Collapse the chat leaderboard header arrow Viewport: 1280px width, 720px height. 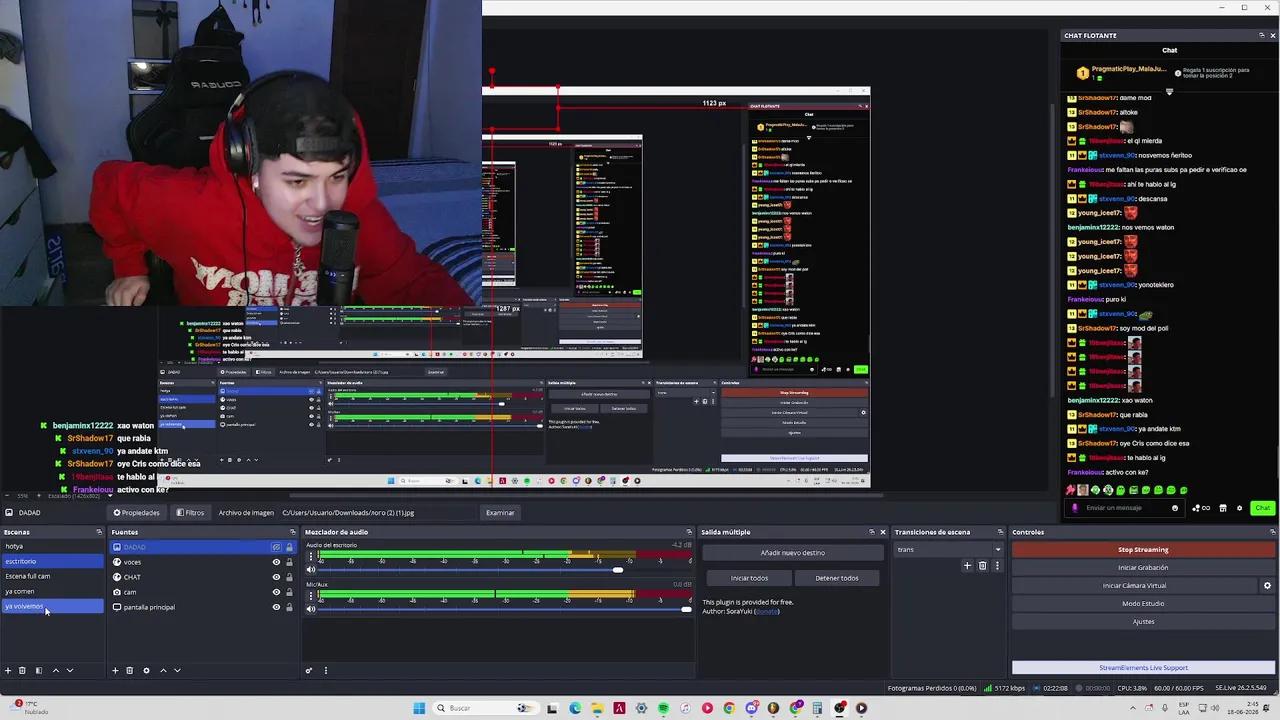point(1169,91)
